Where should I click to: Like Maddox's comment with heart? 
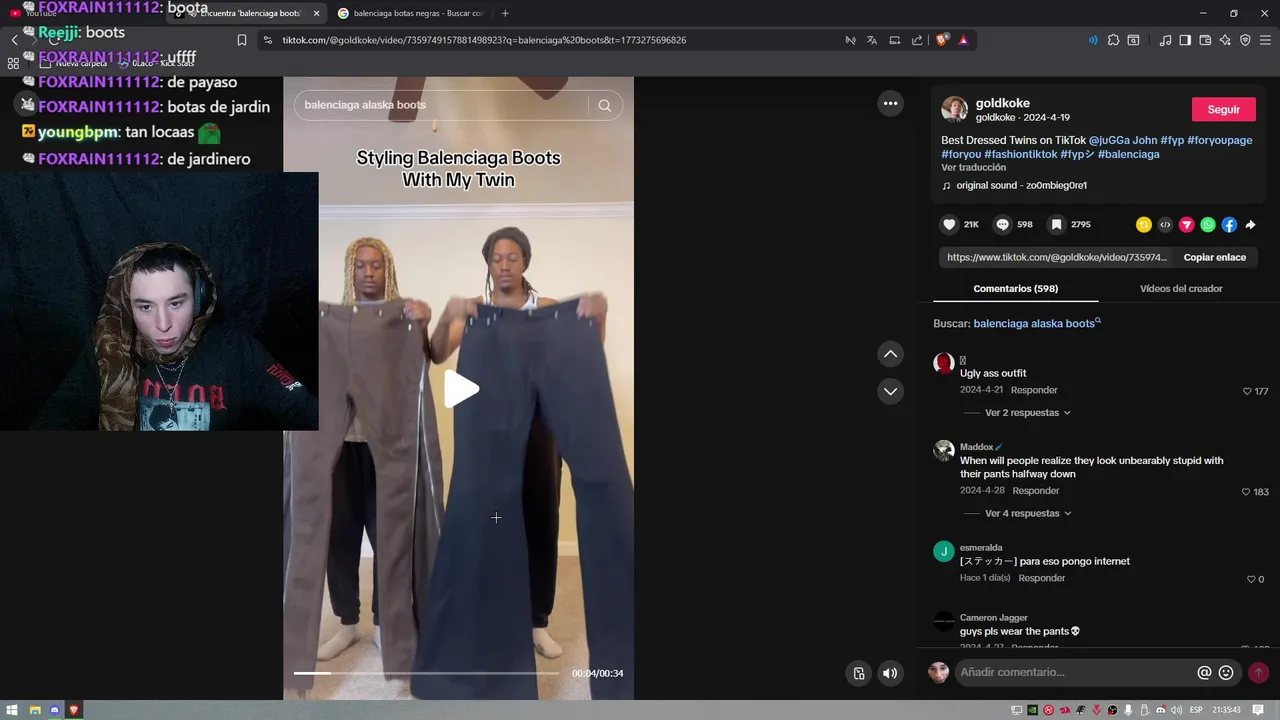tap(1246, 492)
